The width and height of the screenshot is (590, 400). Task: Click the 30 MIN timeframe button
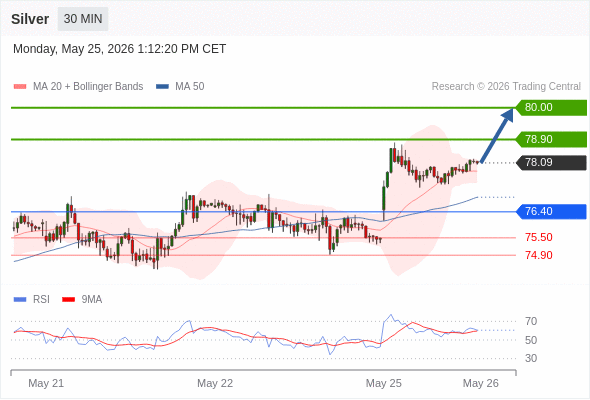[x=83, y=19]
